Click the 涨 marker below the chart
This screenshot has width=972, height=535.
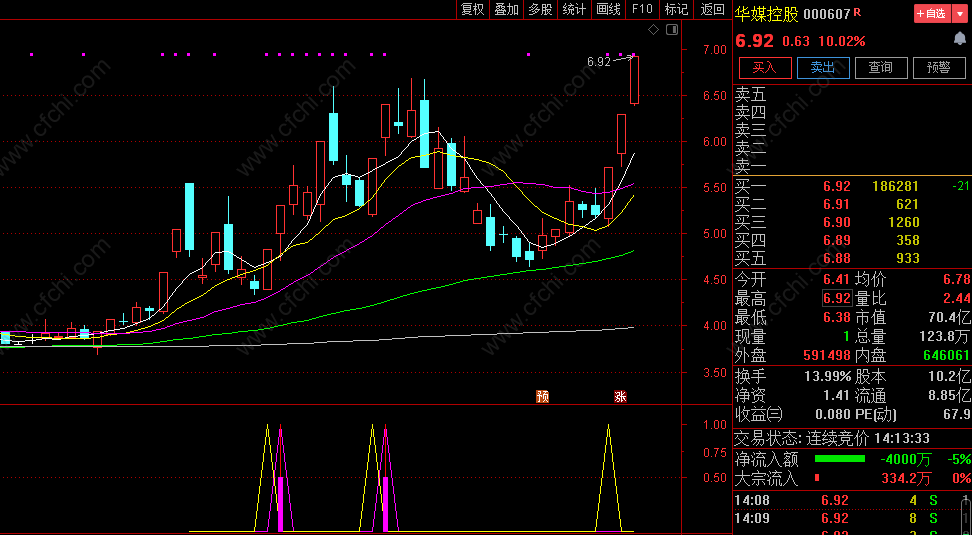point(620,396)
